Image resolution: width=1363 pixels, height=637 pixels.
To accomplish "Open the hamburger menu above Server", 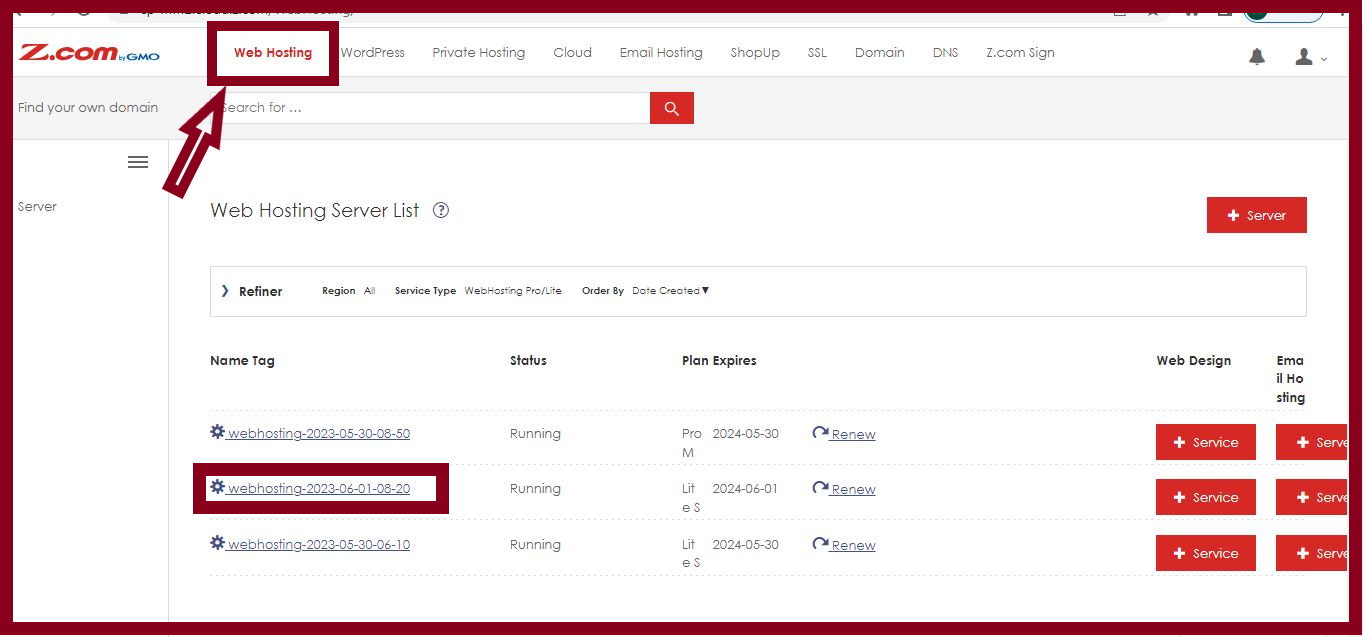I will (137, 161).
